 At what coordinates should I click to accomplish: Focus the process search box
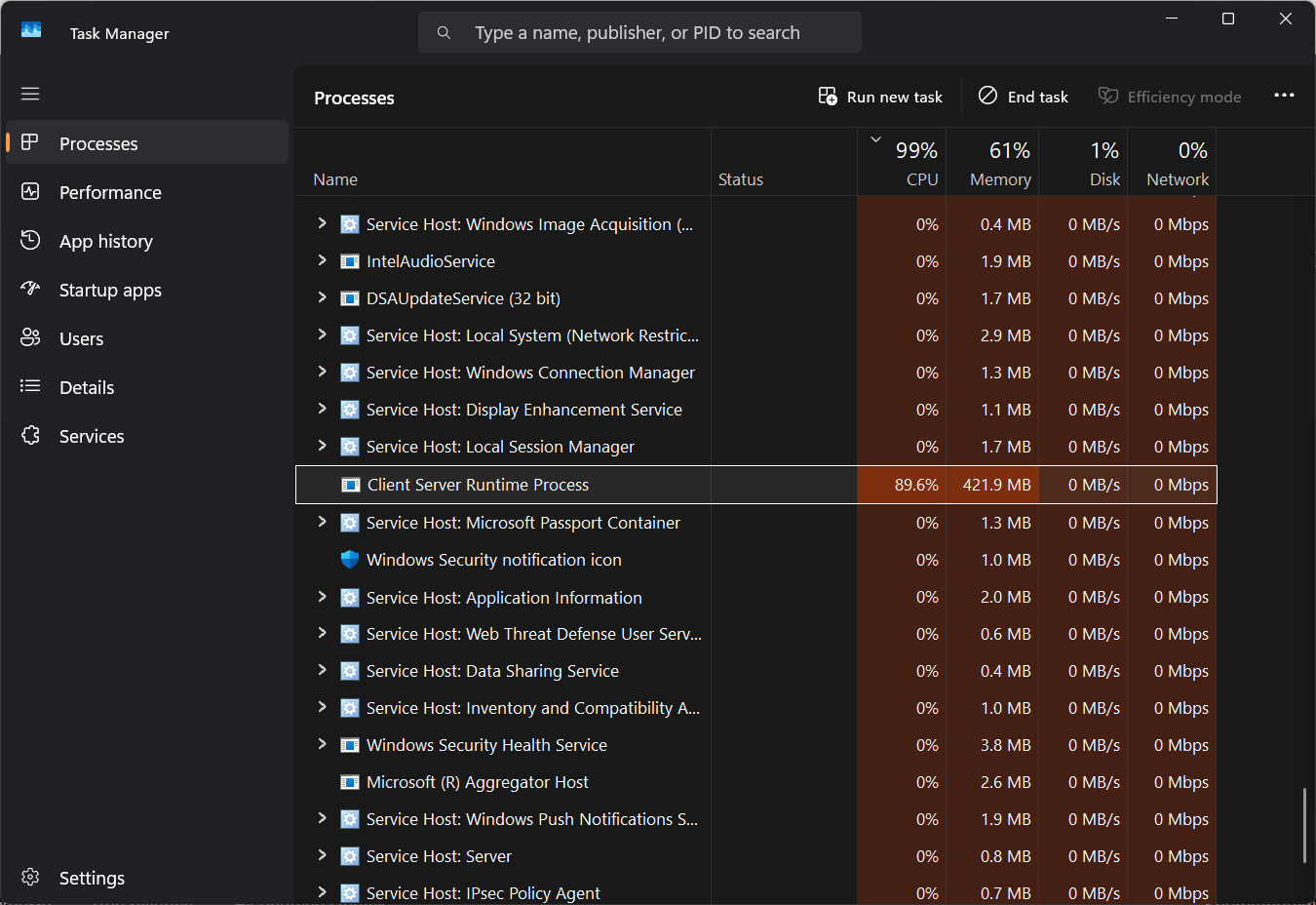click(x=639, y=33)
